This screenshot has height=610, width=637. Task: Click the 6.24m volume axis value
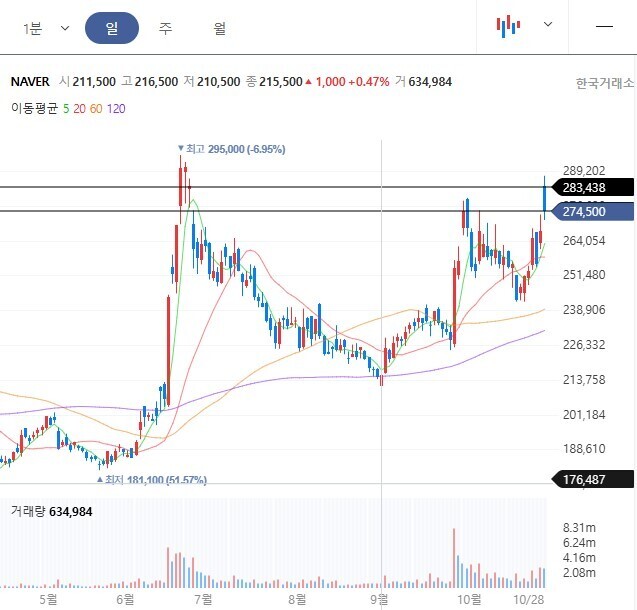coord(579,543)
